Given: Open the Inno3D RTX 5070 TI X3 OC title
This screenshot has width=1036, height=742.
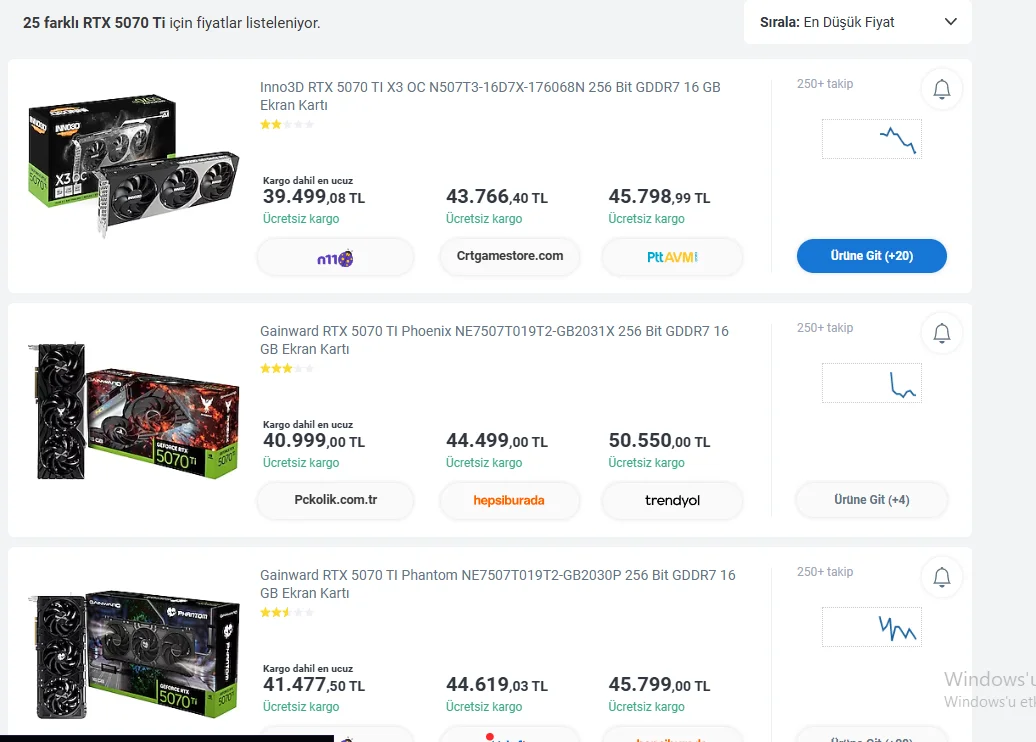Looking at the screenshot, I should pyautogui.click(x=490, y=96).
